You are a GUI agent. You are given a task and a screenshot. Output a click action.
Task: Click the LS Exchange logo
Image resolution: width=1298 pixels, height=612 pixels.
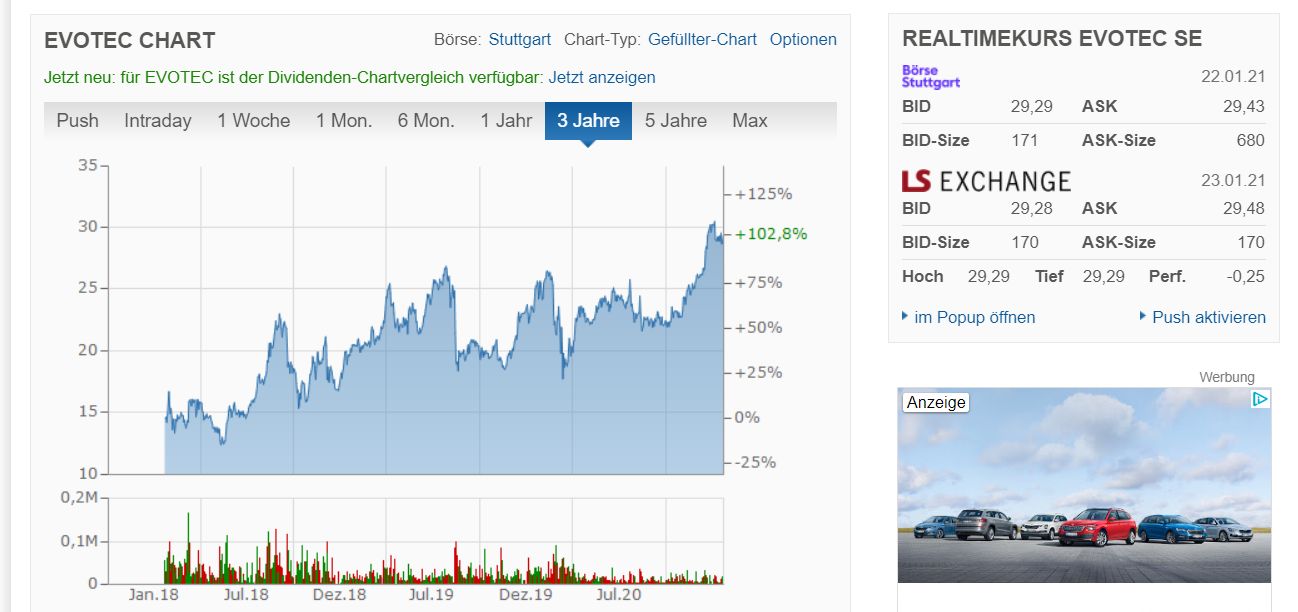(x=986, y=181)
